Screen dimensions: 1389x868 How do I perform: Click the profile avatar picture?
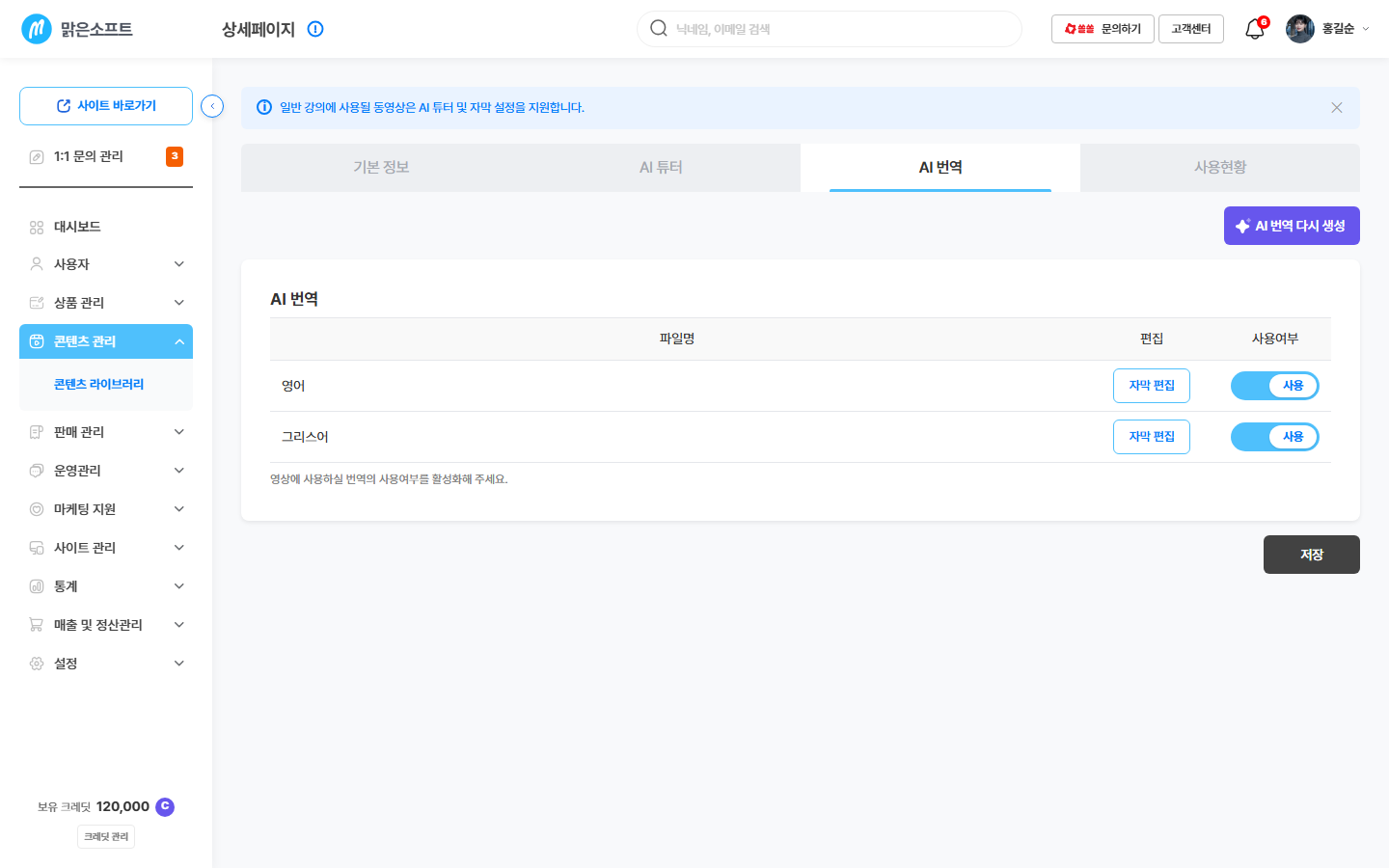coord(1300,29)
